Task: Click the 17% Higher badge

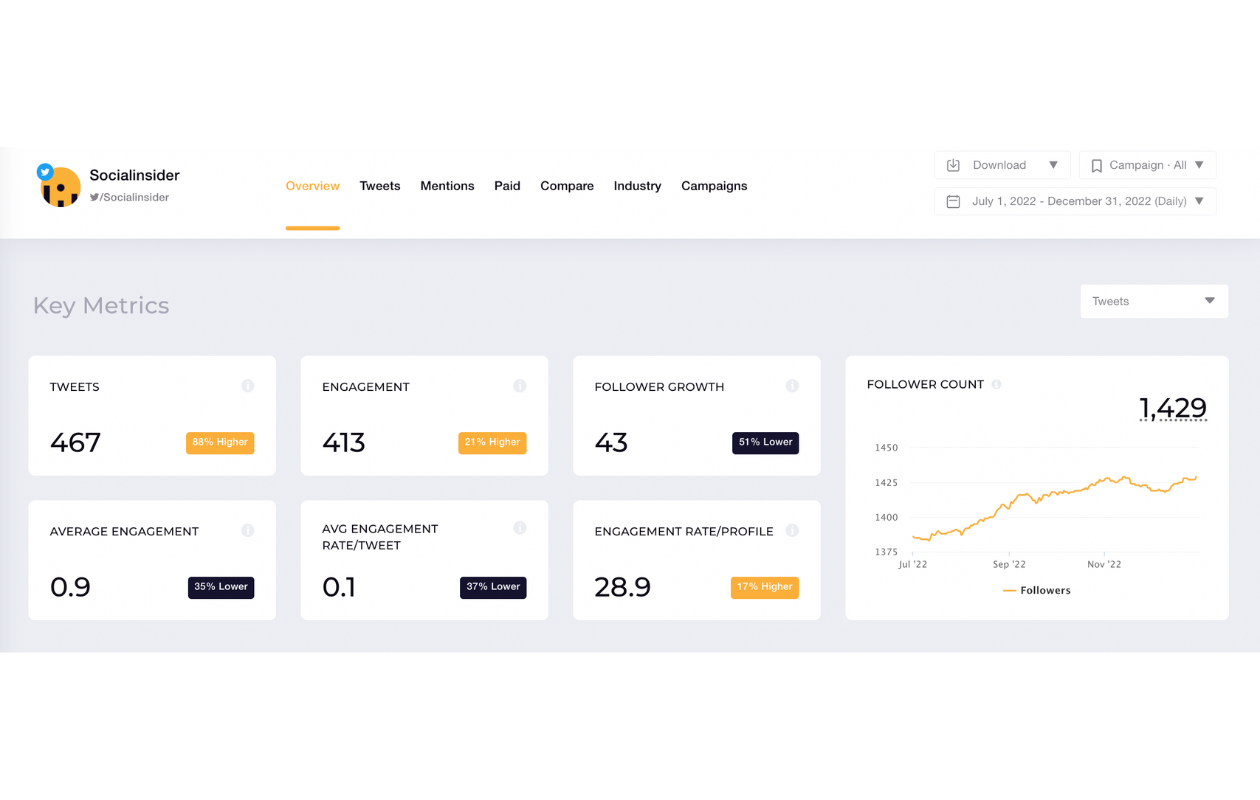Action: tap(765, 587)
